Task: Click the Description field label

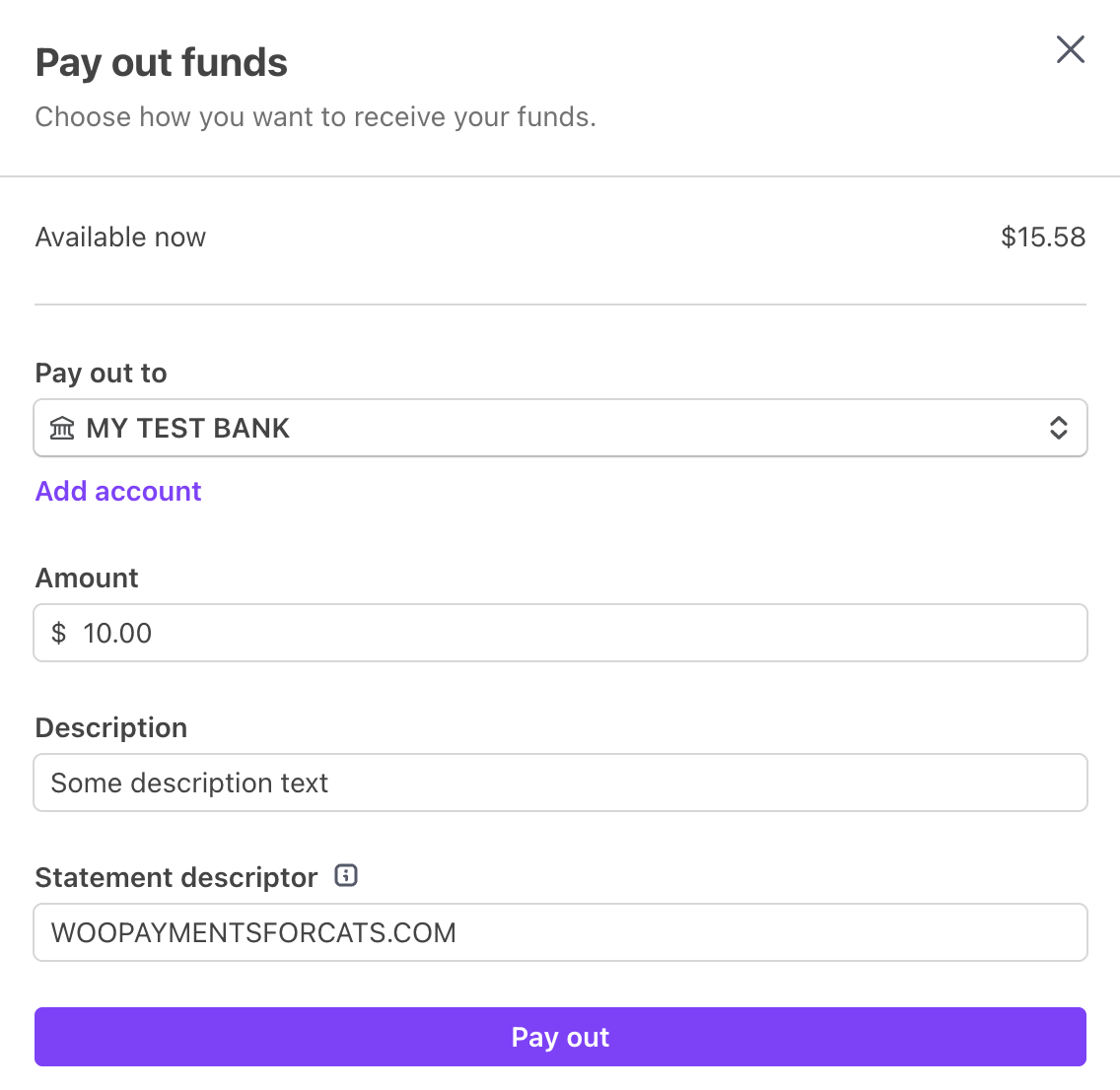Action: click(110, 727)
